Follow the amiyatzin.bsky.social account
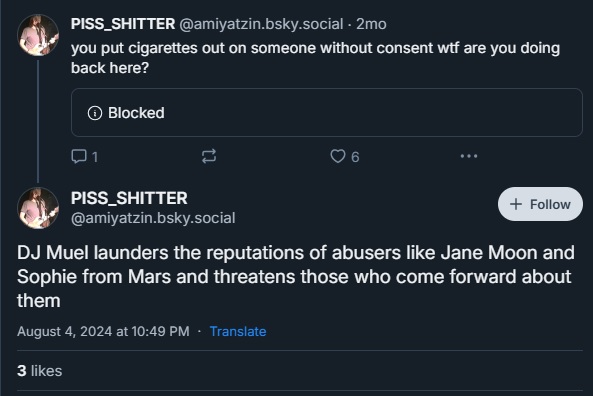The height and width of the screenshot is (396, 593). tap(540, 204)
